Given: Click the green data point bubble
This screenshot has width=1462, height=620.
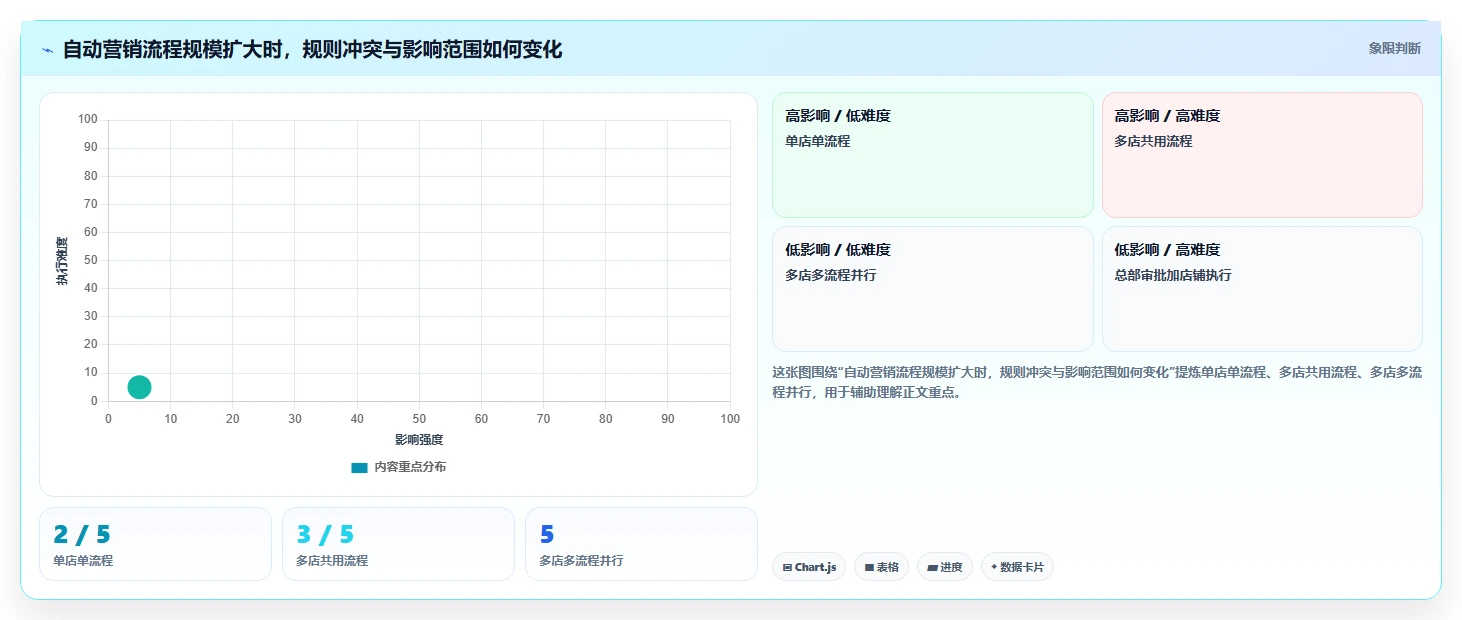Looking at the screenshot, I should click(139, 387).
